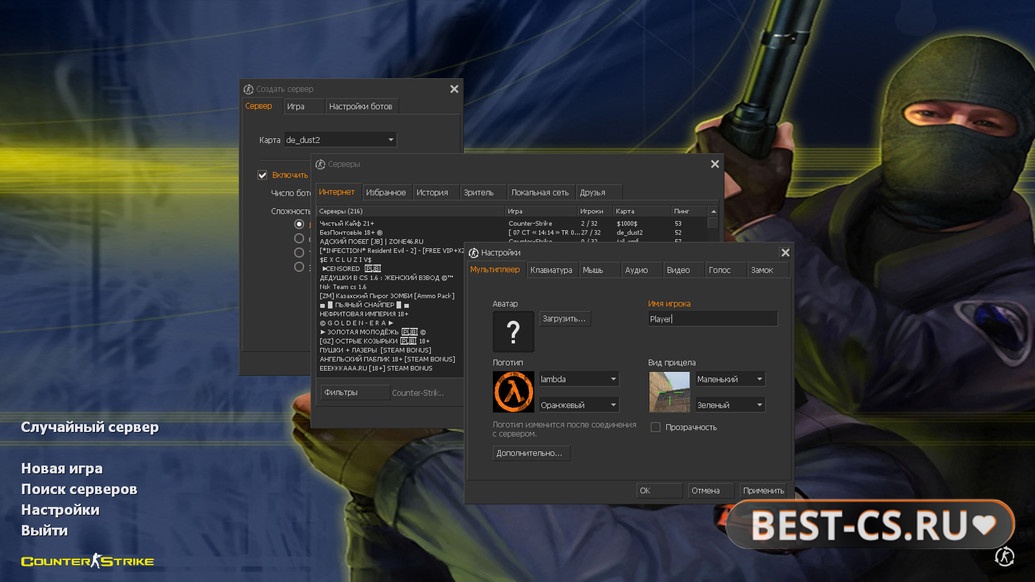This screenshot has height=582, width=1035.
Task: Open the Оранжевый logo color dropdown
Action: [x=578, y=404]
